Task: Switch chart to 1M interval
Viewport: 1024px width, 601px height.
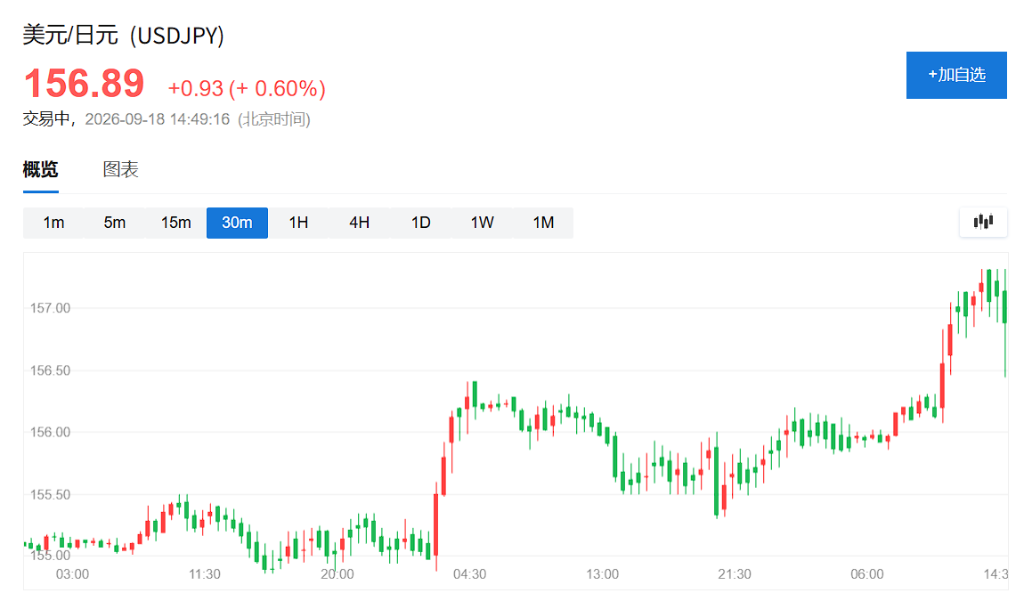Action: click(543, 223)
